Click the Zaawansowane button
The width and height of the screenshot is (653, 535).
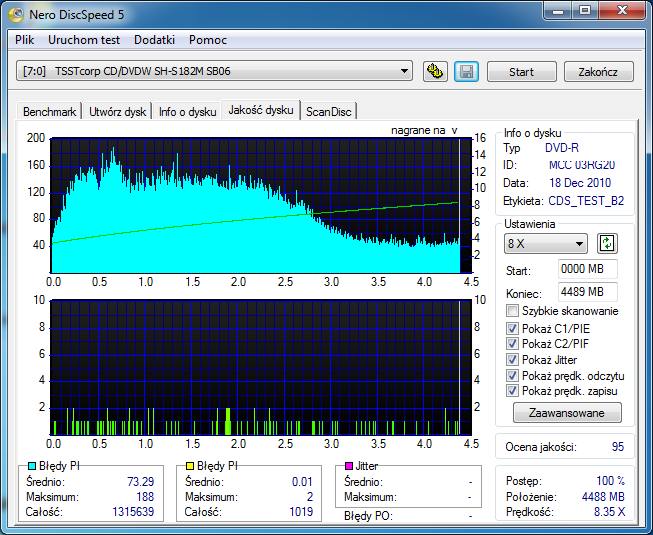567,413
